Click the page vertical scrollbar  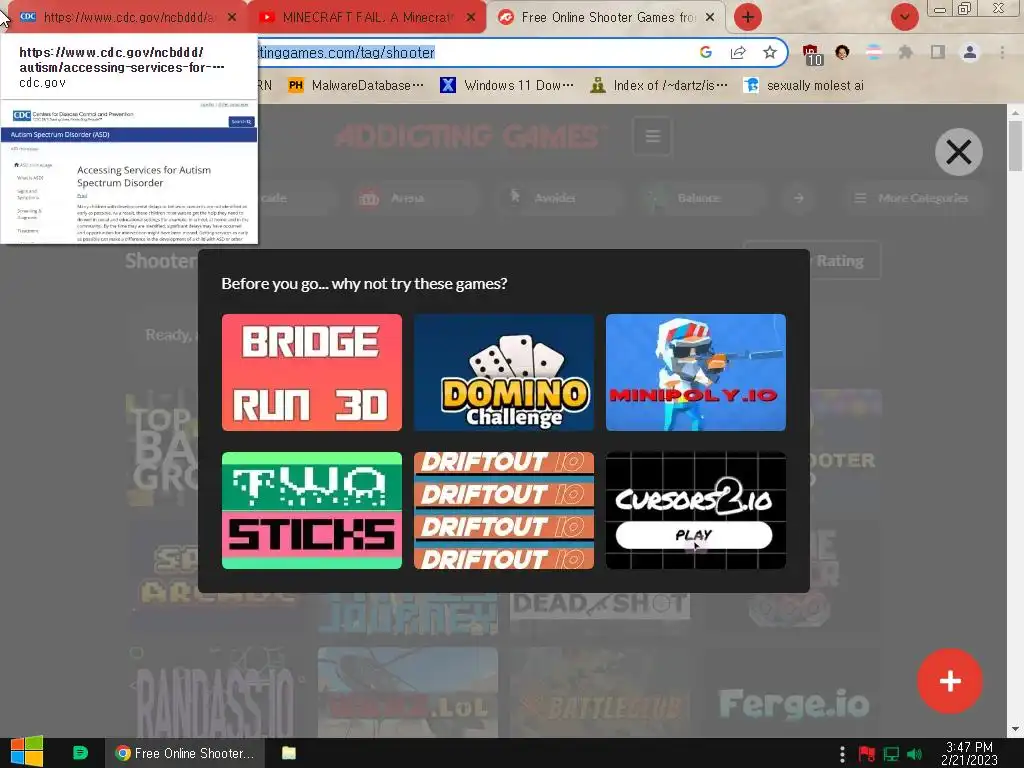pos(1016,145)
